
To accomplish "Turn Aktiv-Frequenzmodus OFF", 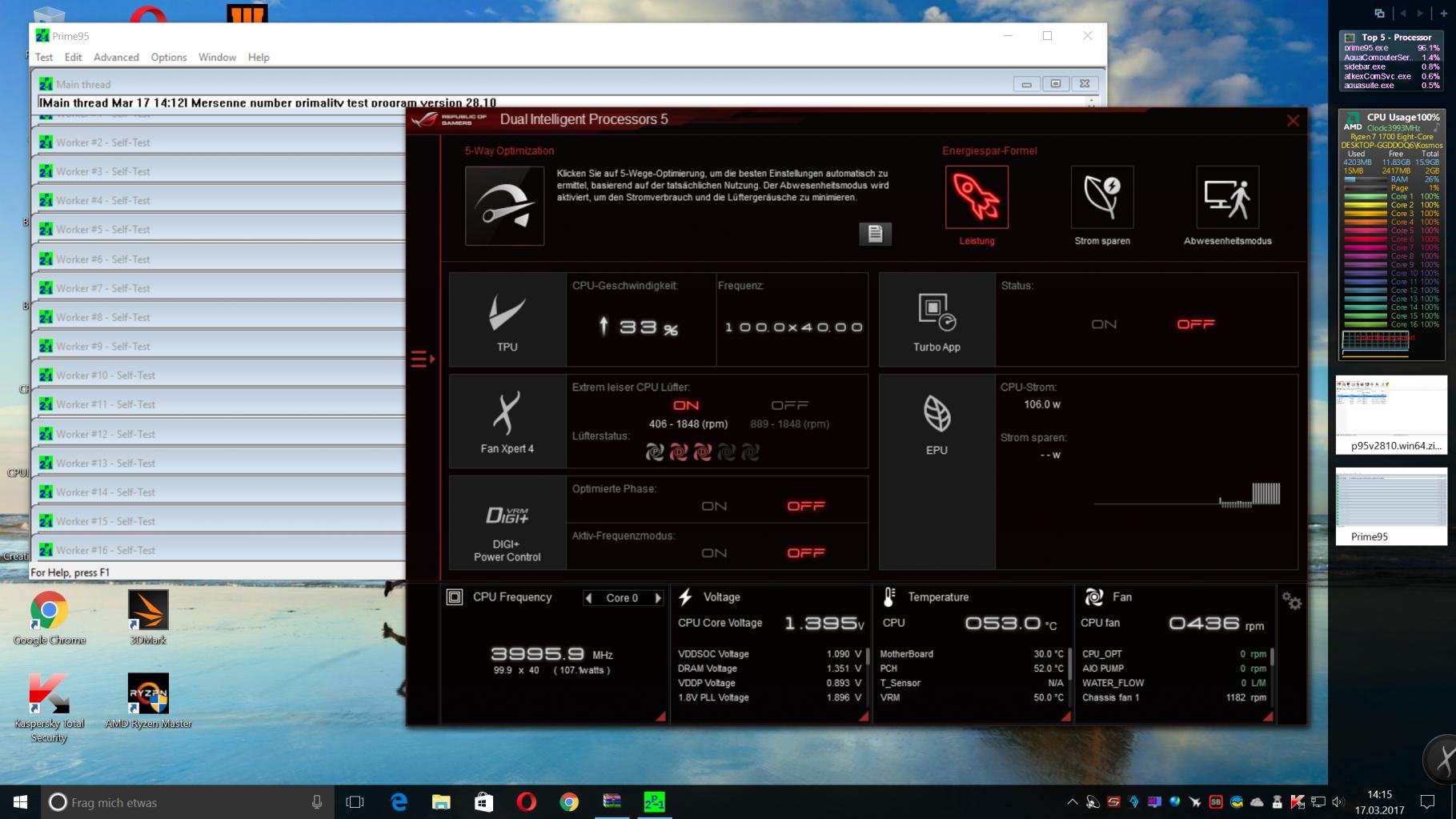I will tap(806, 553).
